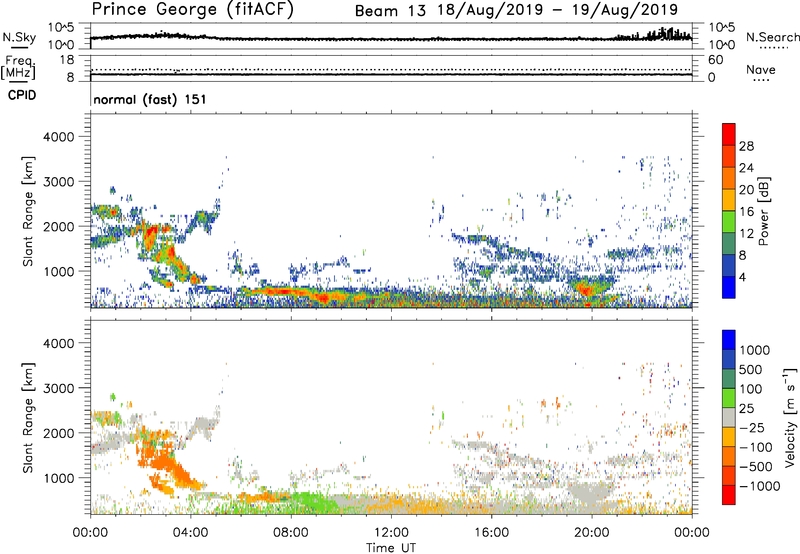Click the -25 tick on velocity colorbar
This screenshot has height=554, width=800.
(x=752, y=427)
